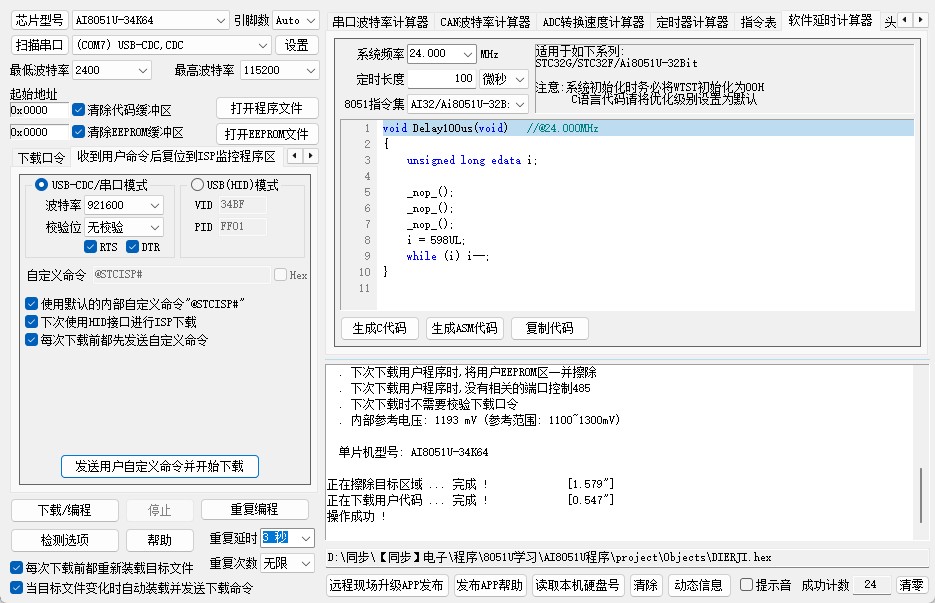Screen dimensions: 935x603
Task: Click 生成C代码 button
Action: point(379,328)
